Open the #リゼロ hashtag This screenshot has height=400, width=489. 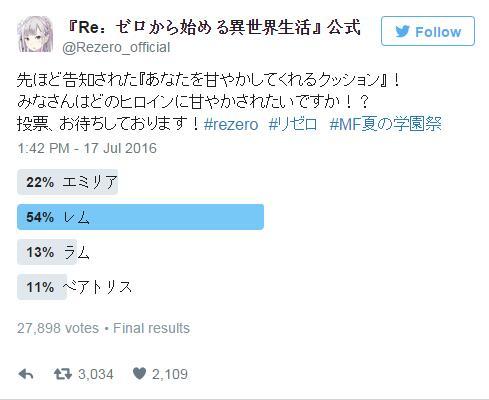[x=293, y=124]
